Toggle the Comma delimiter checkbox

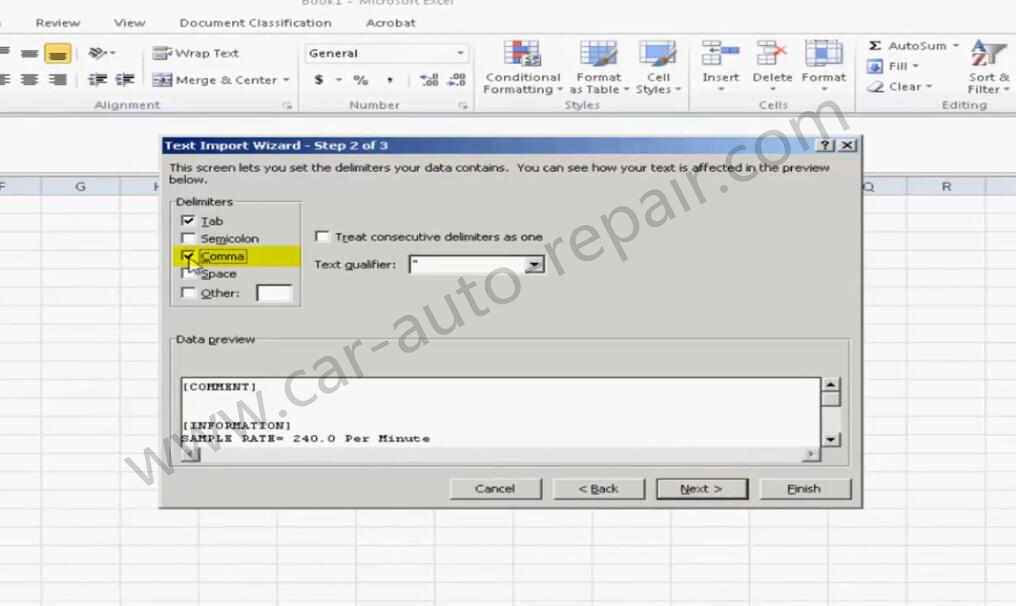click(188, 257)
